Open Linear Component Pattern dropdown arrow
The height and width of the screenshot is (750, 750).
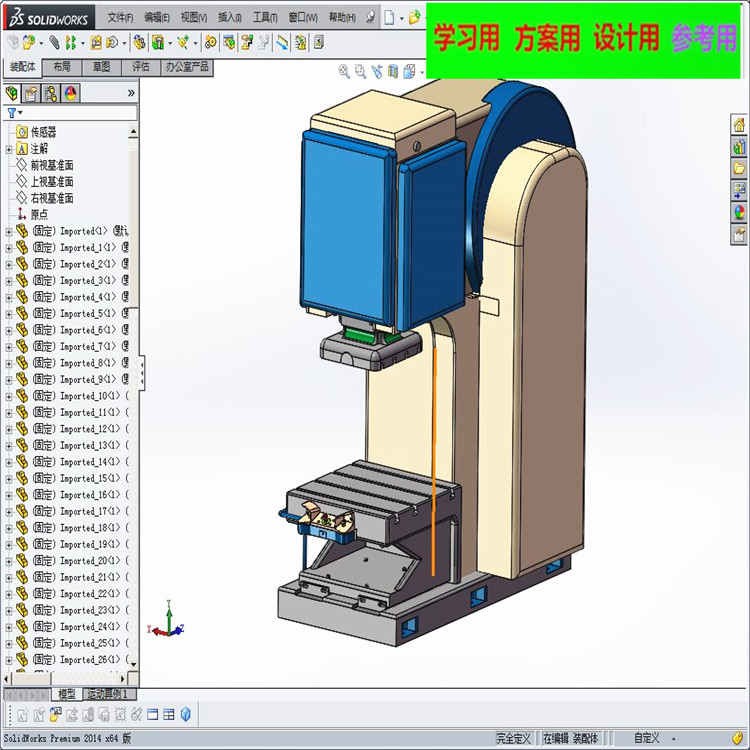82,44
